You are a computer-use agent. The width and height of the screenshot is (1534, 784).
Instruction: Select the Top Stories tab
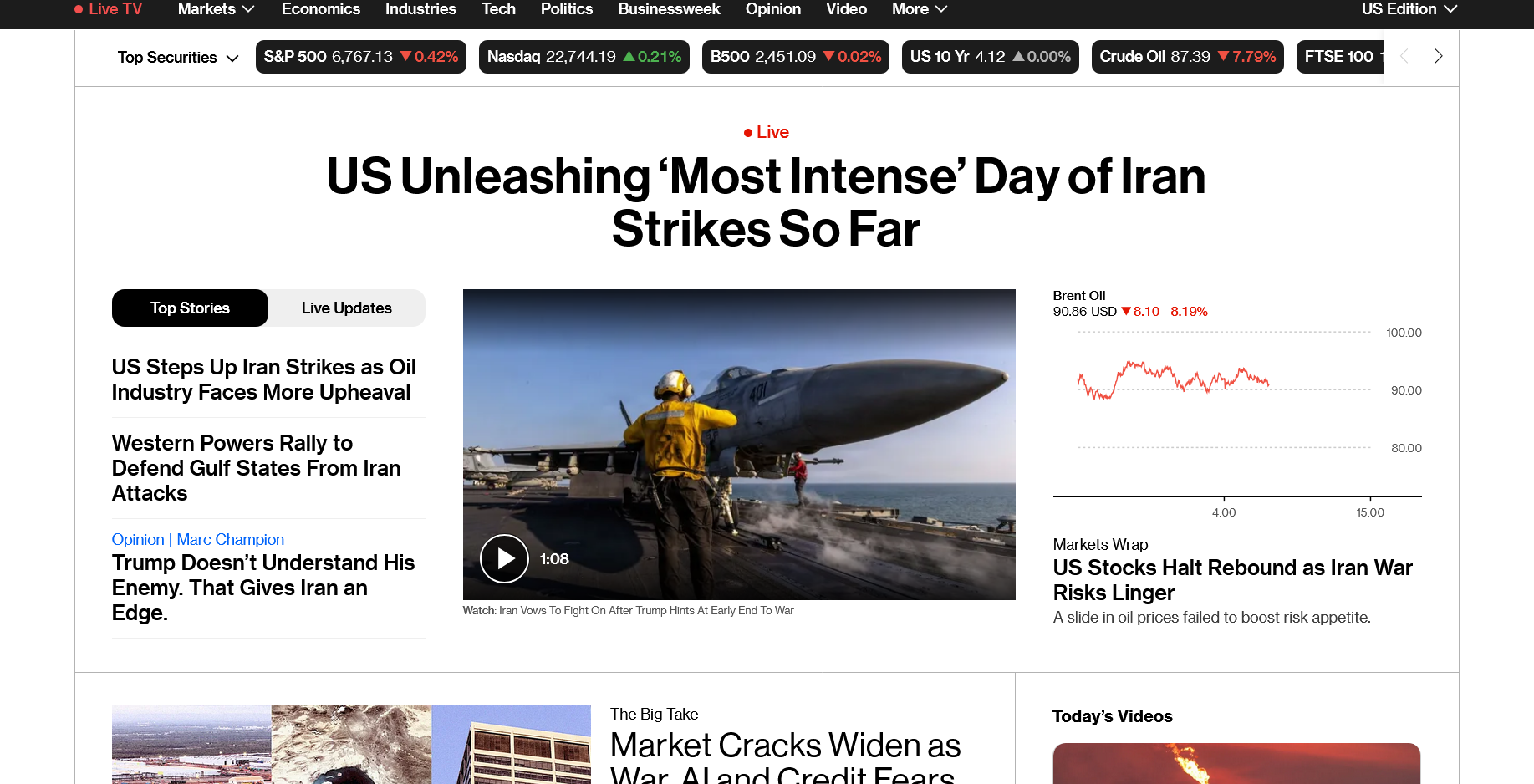point(190,308)
